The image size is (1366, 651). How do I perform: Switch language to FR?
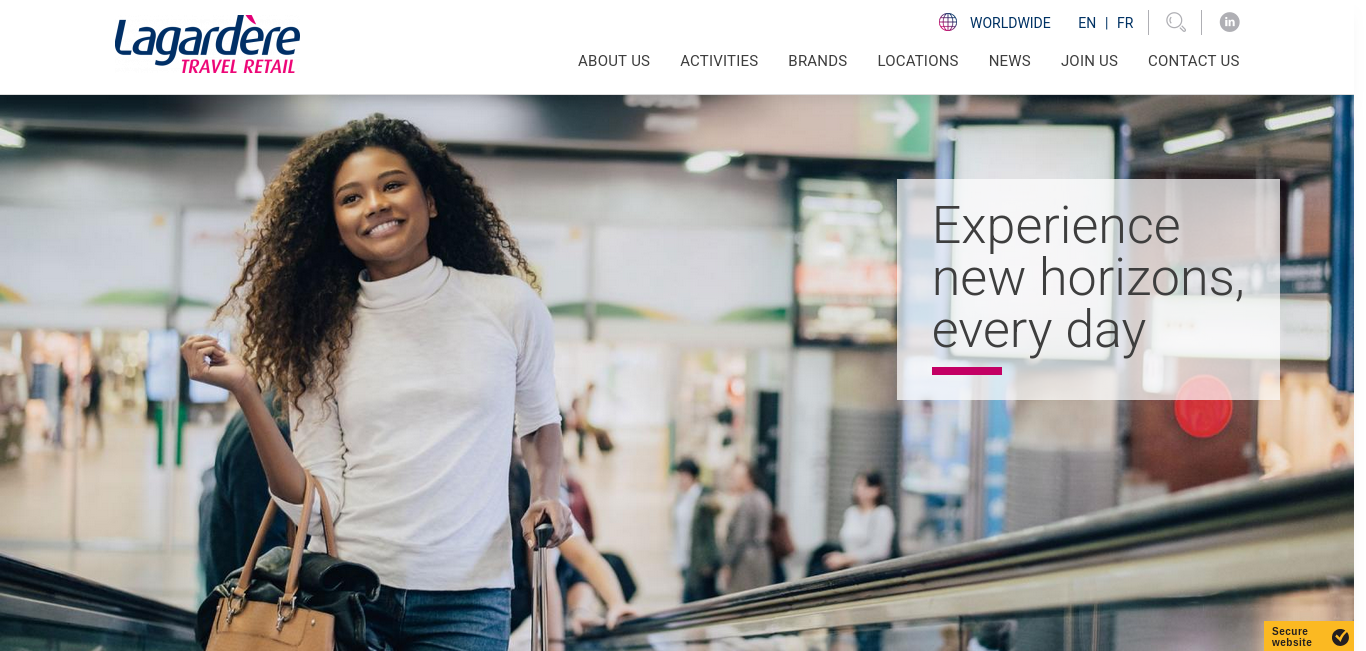[x=1125, y=23]
